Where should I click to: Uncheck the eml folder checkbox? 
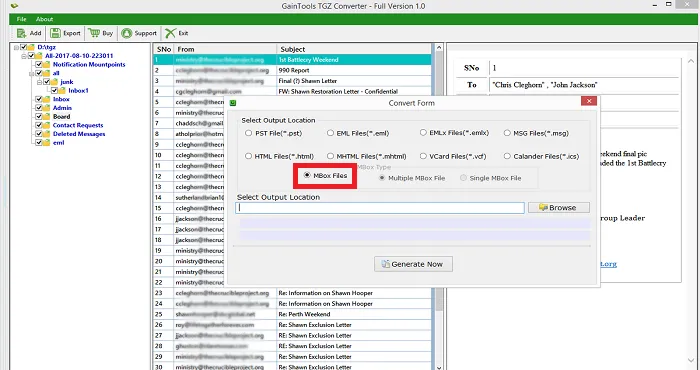pos(39,143)
